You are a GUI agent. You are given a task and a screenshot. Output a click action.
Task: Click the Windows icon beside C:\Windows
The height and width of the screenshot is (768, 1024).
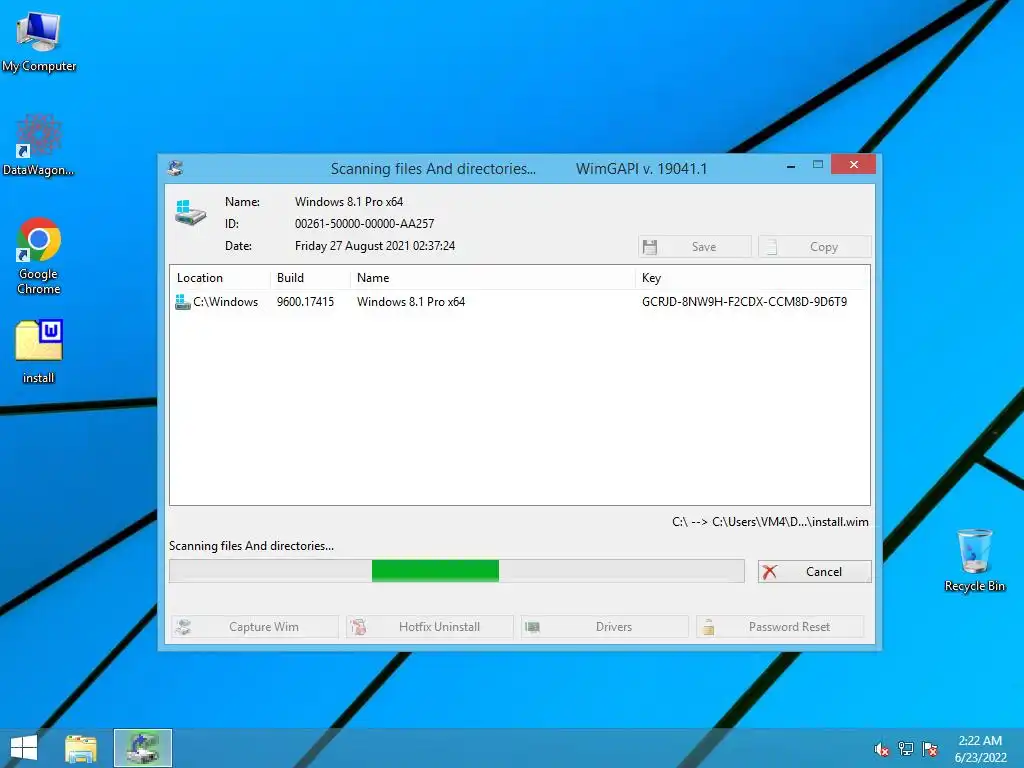(x=183, y=302)
